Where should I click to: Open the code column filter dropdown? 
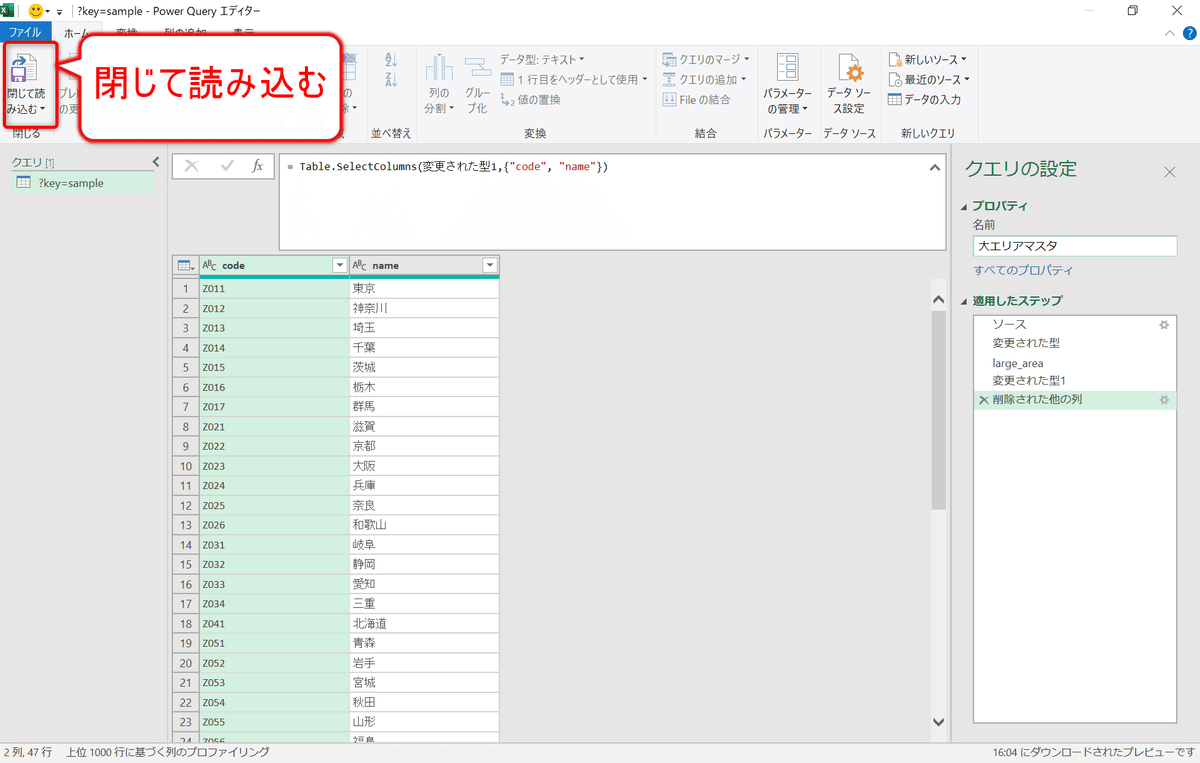(x=339, y=265)
